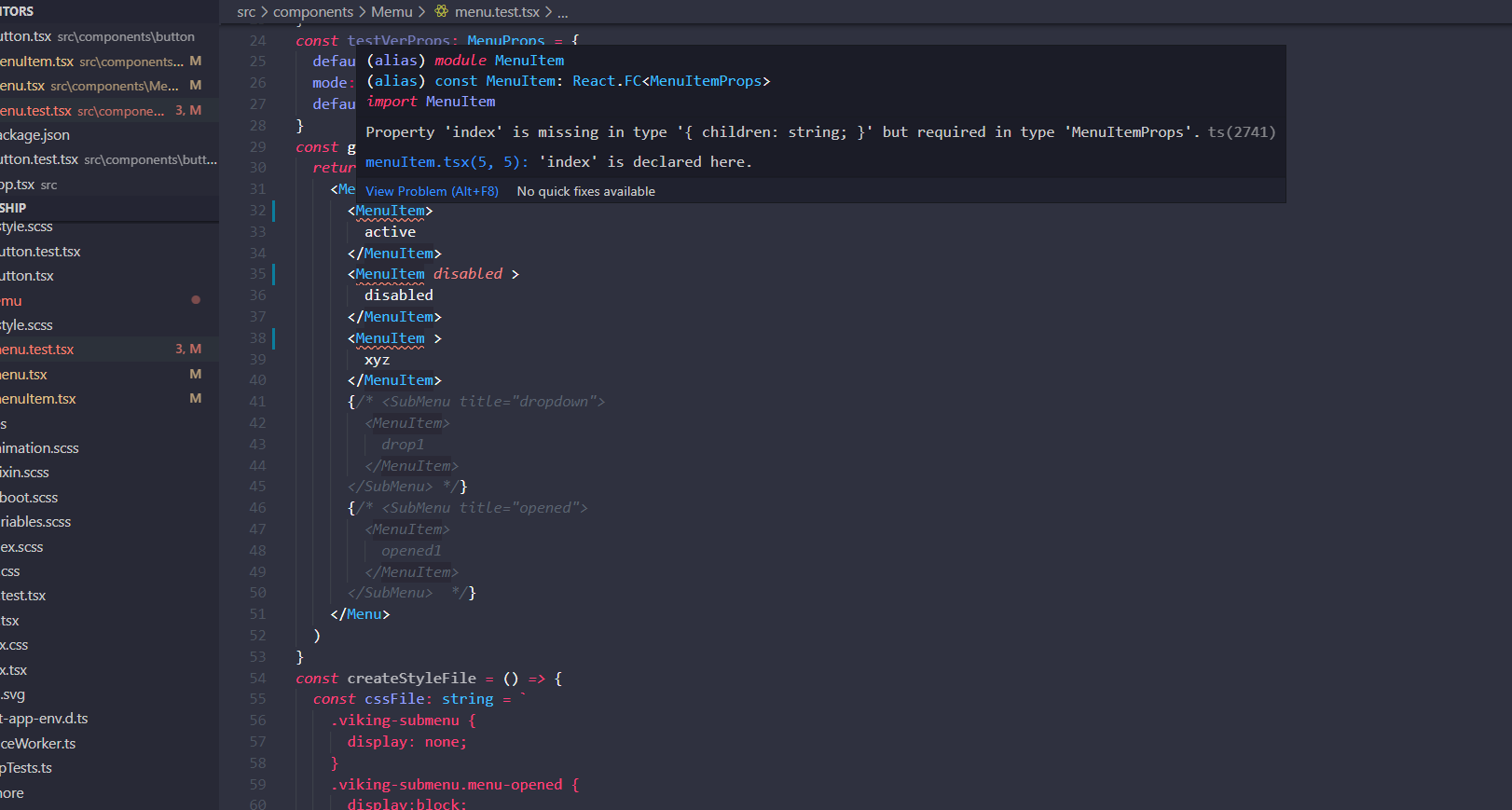Screen dimensions: 1512x810
Task: Open the file ending in 'ore' at list bottom
Action: pyautogui.click(x=109, y=793)
